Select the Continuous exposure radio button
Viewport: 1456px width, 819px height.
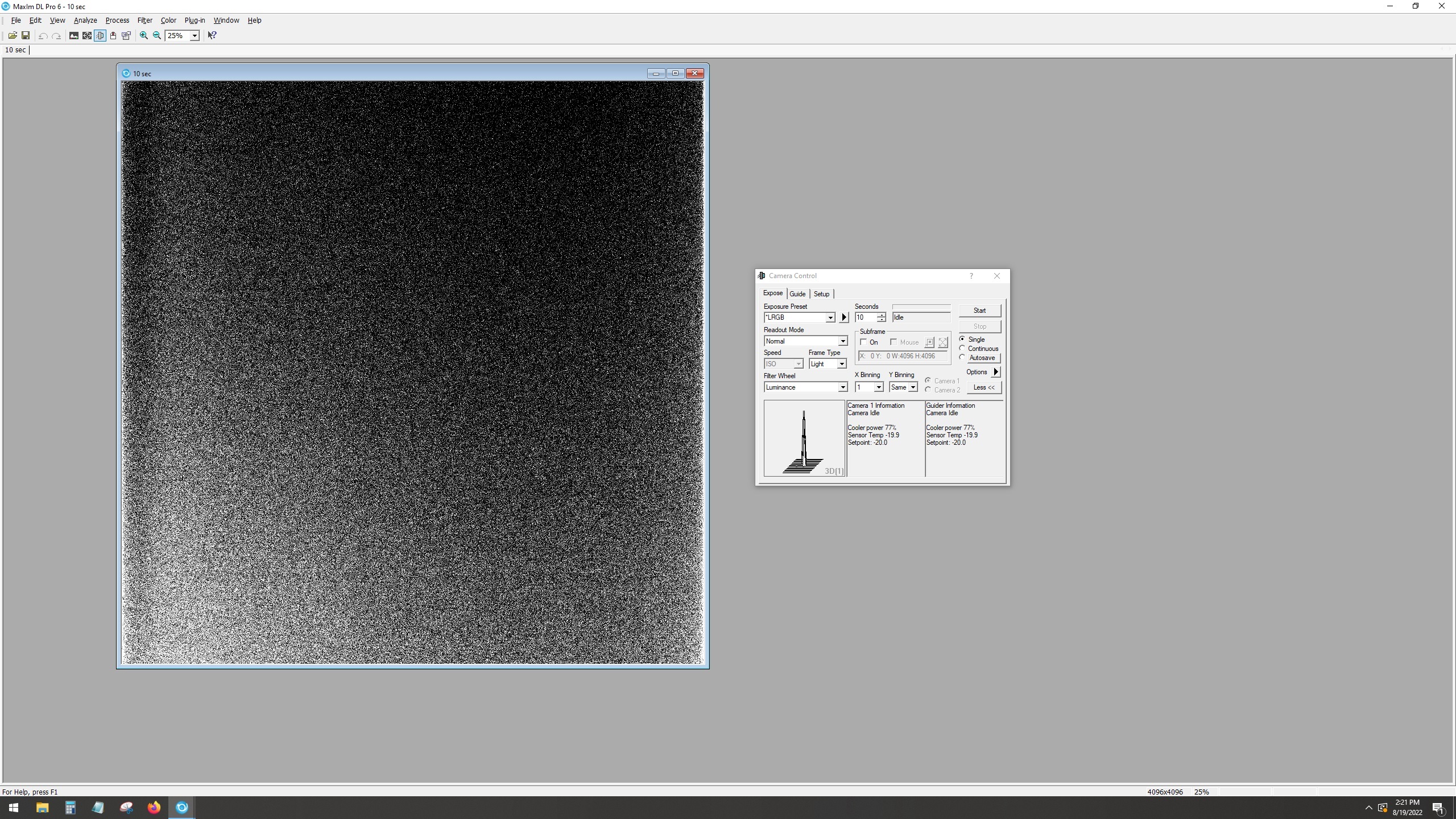click(962, 348)
